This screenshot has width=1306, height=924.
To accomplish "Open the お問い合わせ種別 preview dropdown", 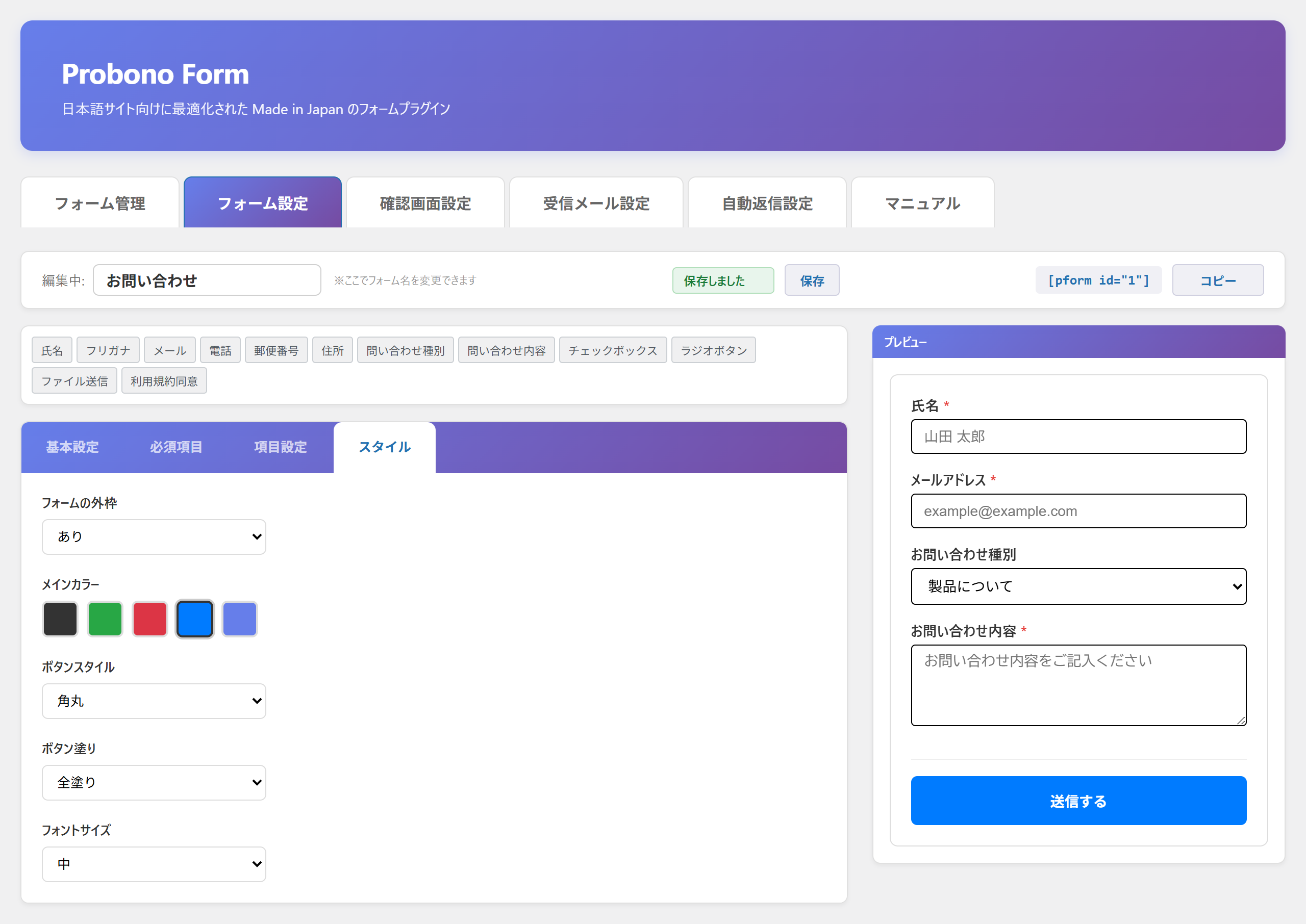I will coord(1078,586).
